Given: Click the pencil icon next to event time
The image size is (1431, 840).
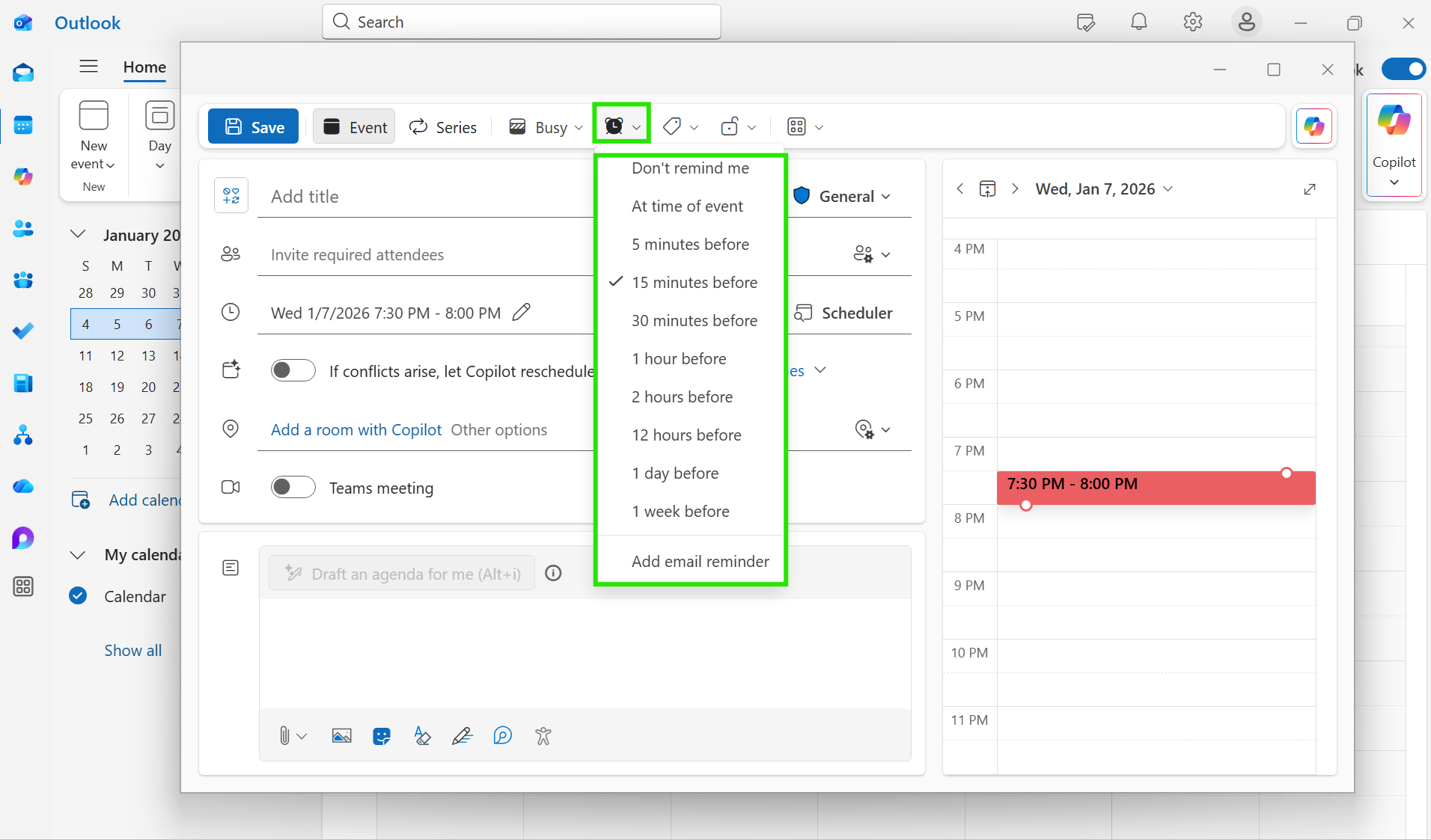Looking at the screenshot, I should [x=522, y=312].
